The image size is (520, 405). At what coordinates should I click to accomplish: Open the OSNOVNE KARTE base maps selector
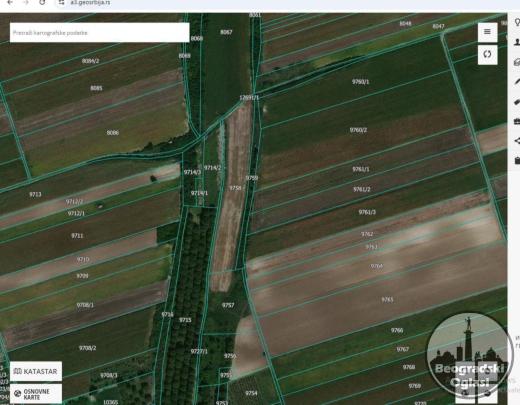click(36, 394)
